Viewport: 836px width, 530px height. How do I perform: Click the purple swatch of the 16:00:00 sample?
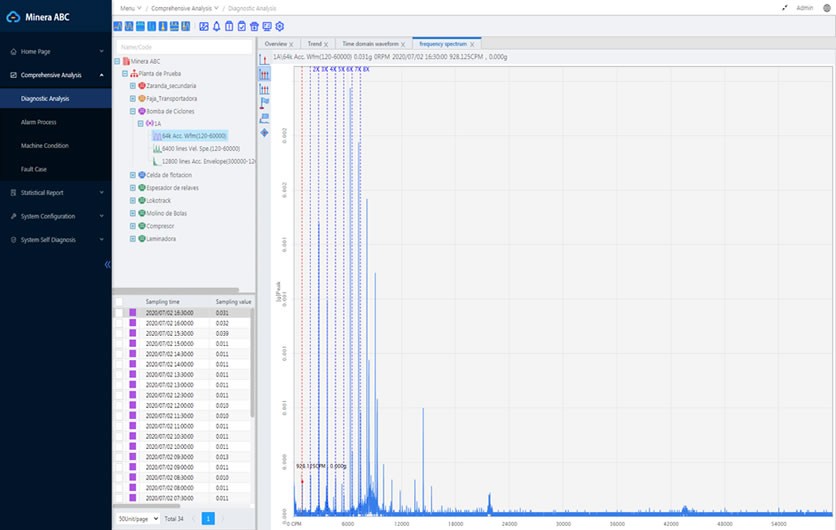(133, 323)
